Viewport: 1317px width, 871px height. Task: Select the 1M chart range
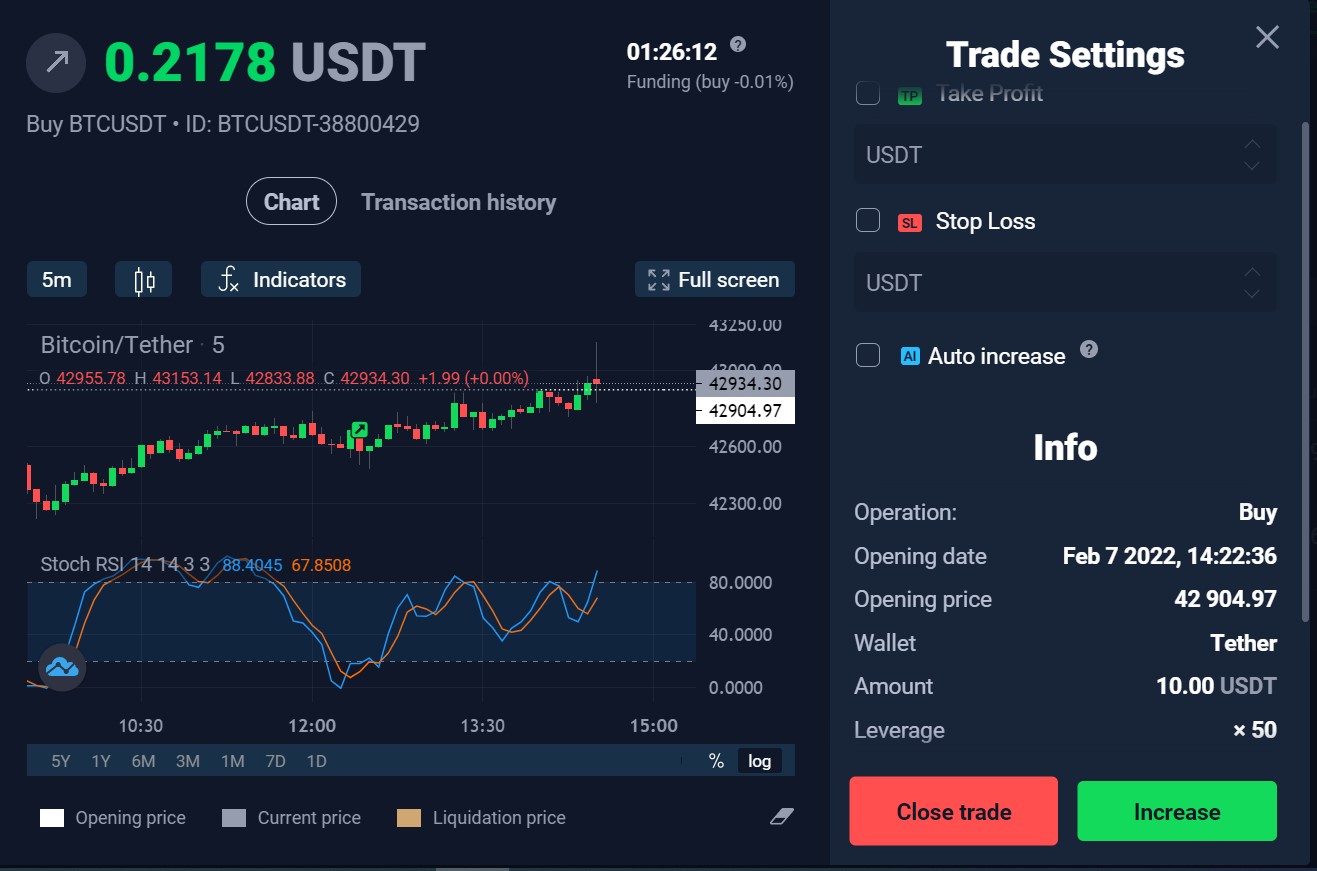tap(232, 761)
